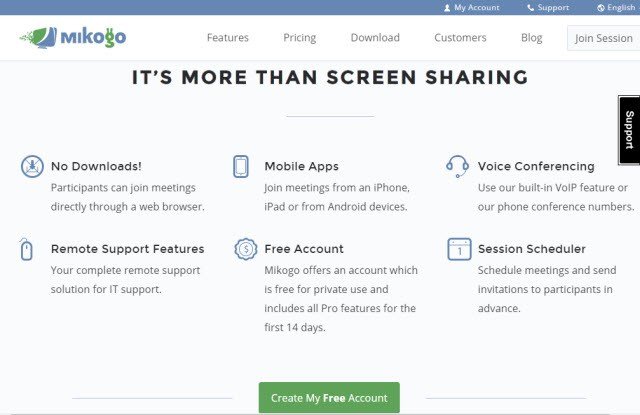
Task: Open the black Support side tab
Action: (x=629, y=130)
